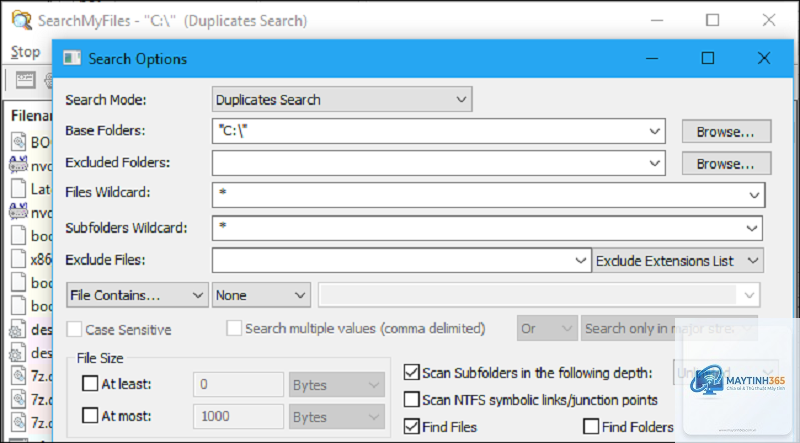Expand the Exclude Files dropdown arrow
This screenshot has height=443, width=800.
pyautogui.click(x=581, y=261)
